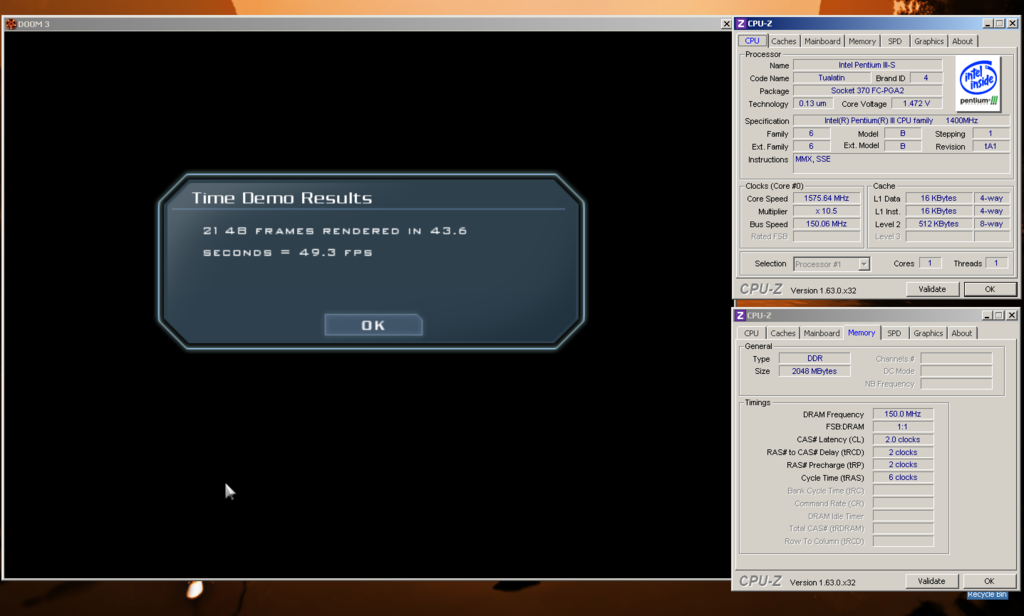Click the '49.3 FPS' result line
Screen dimensions: 1024x616
click(287, 253)
